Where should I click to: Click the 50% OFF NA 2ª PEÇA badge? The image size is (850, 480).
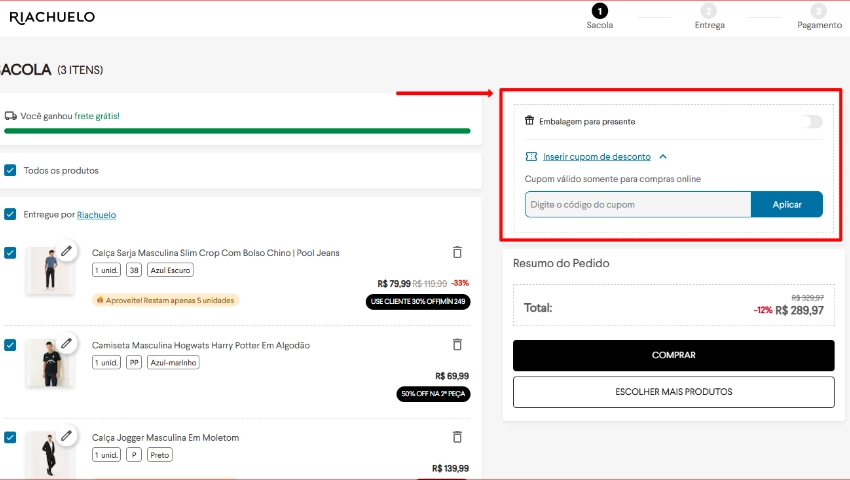(433, 394)
